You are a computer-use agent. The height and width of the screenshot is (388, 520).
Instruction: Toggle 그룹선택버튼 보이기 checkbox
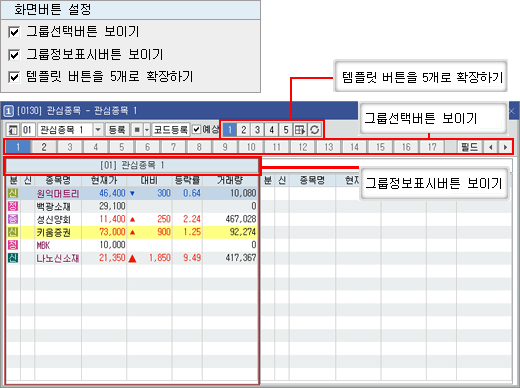pos(14,32)
